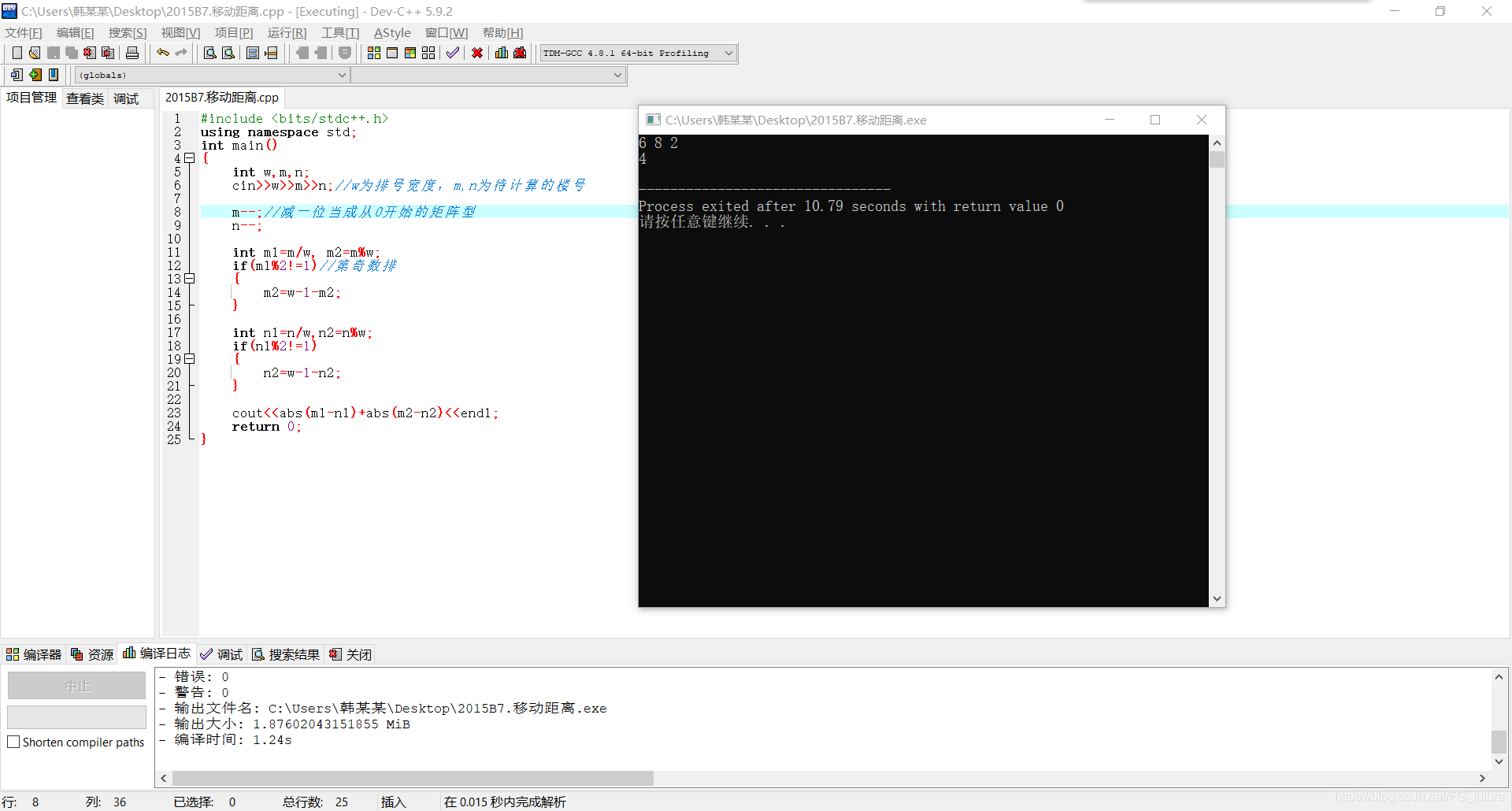Click the Save All toolbar icon

pyautogui.click(x=72, y=53)
